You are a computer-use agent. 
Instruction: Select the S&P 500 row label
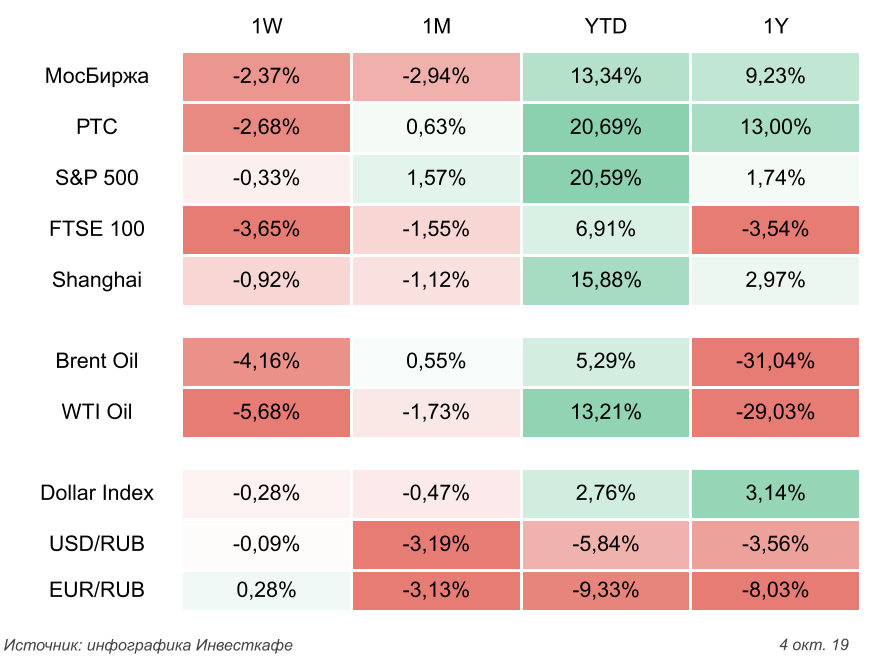(x=97, y=178)
